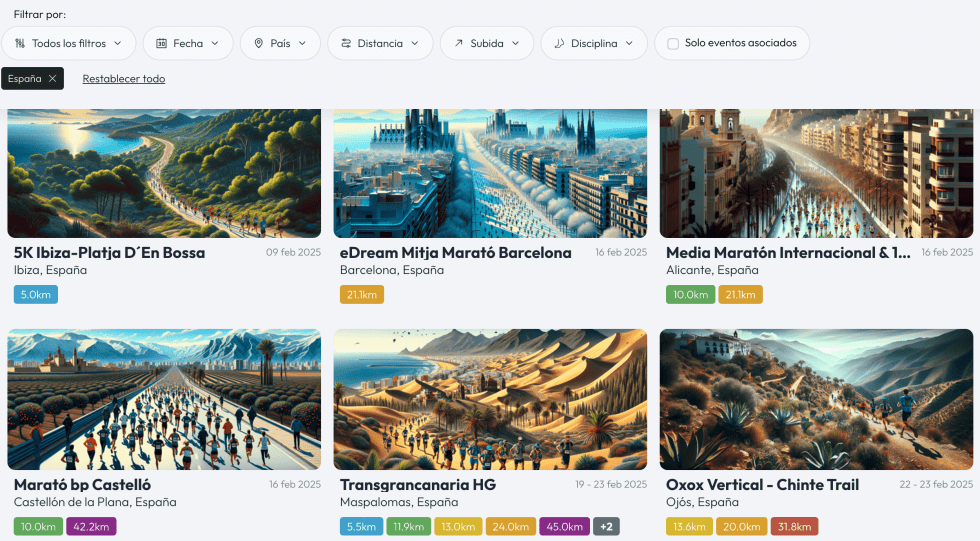Open the 5K Ibiza-Platja D'En Bossa image

click(164, 172)
